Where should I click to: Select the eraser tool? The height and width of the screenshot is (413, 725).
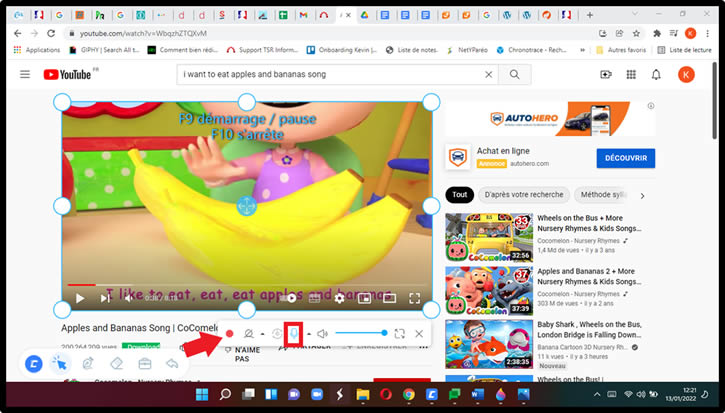117,364
